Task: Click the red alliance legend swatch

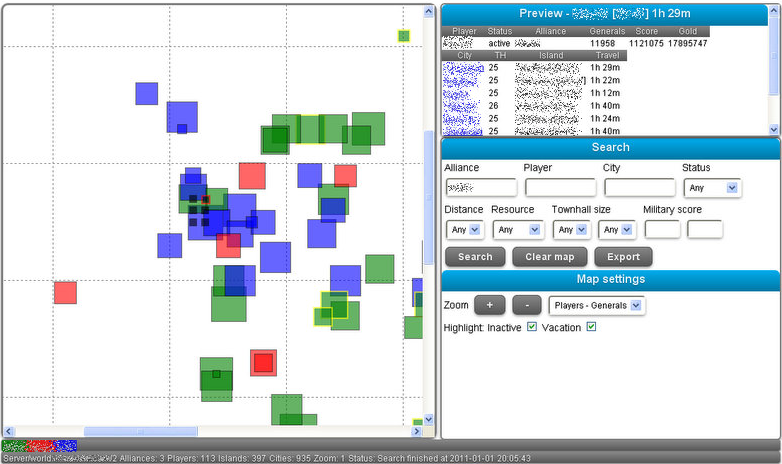Action: [x=41, y=445]
